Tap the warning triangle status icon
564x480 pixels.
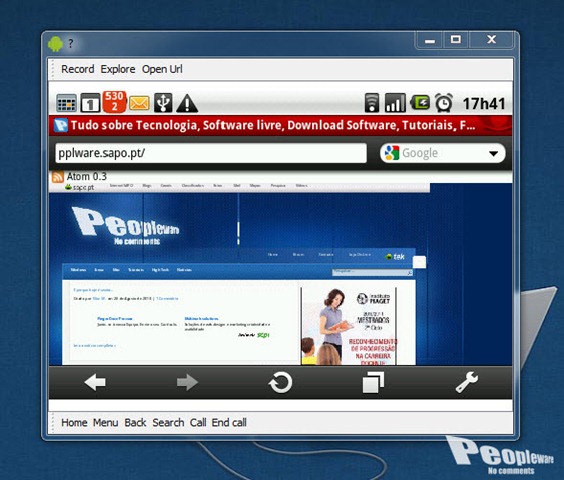pos(187,104)
